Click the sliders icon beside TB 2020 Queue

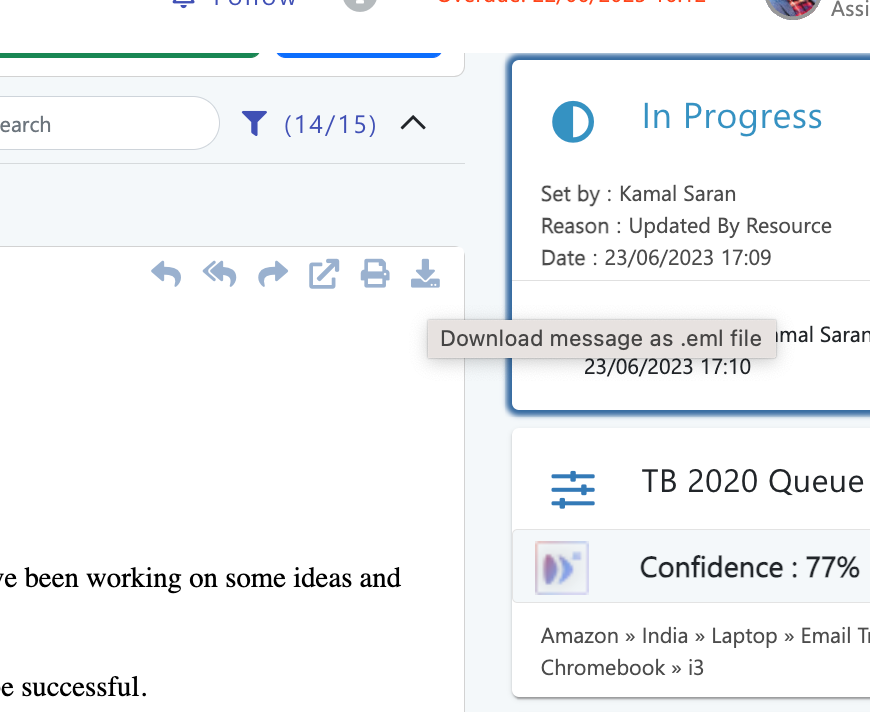click(573, 489)
